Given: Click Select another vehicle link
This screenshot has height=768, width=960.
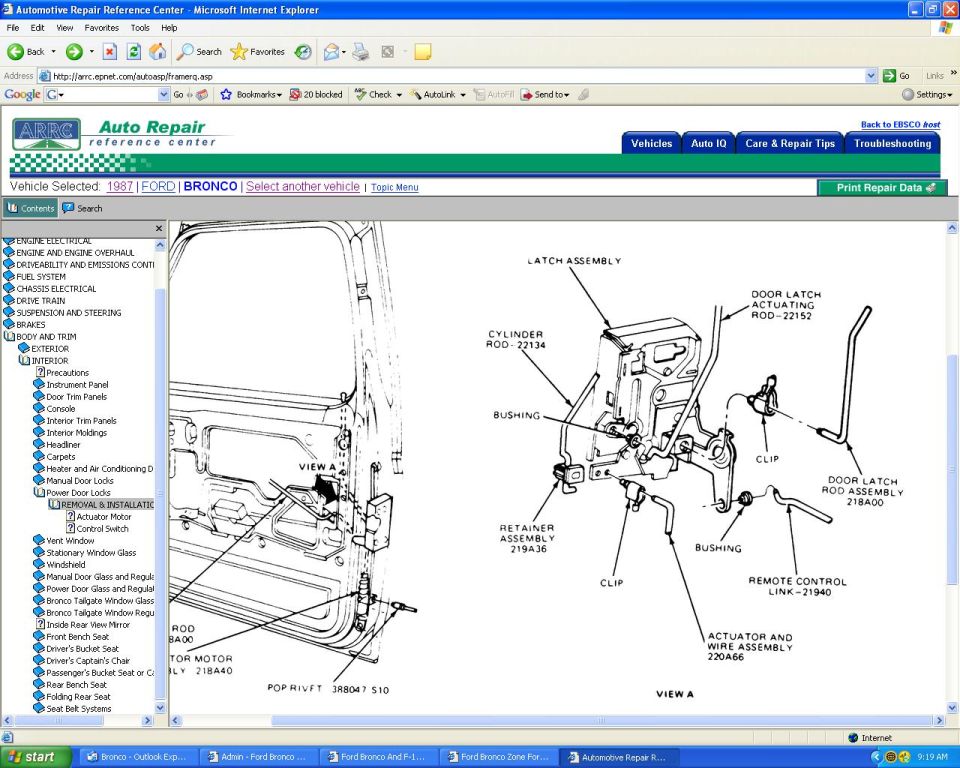Looking at the screenshot, I should point(302,187).
